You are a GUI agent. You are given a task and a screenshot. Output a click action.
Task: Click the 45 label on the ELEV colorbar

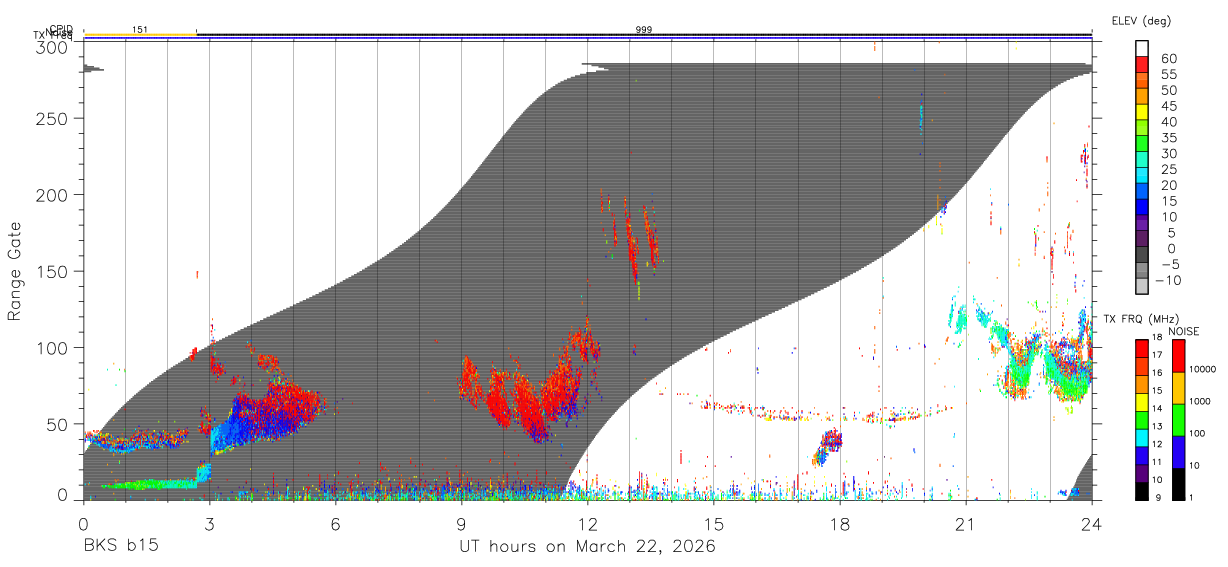click(x=1168, y=106)
